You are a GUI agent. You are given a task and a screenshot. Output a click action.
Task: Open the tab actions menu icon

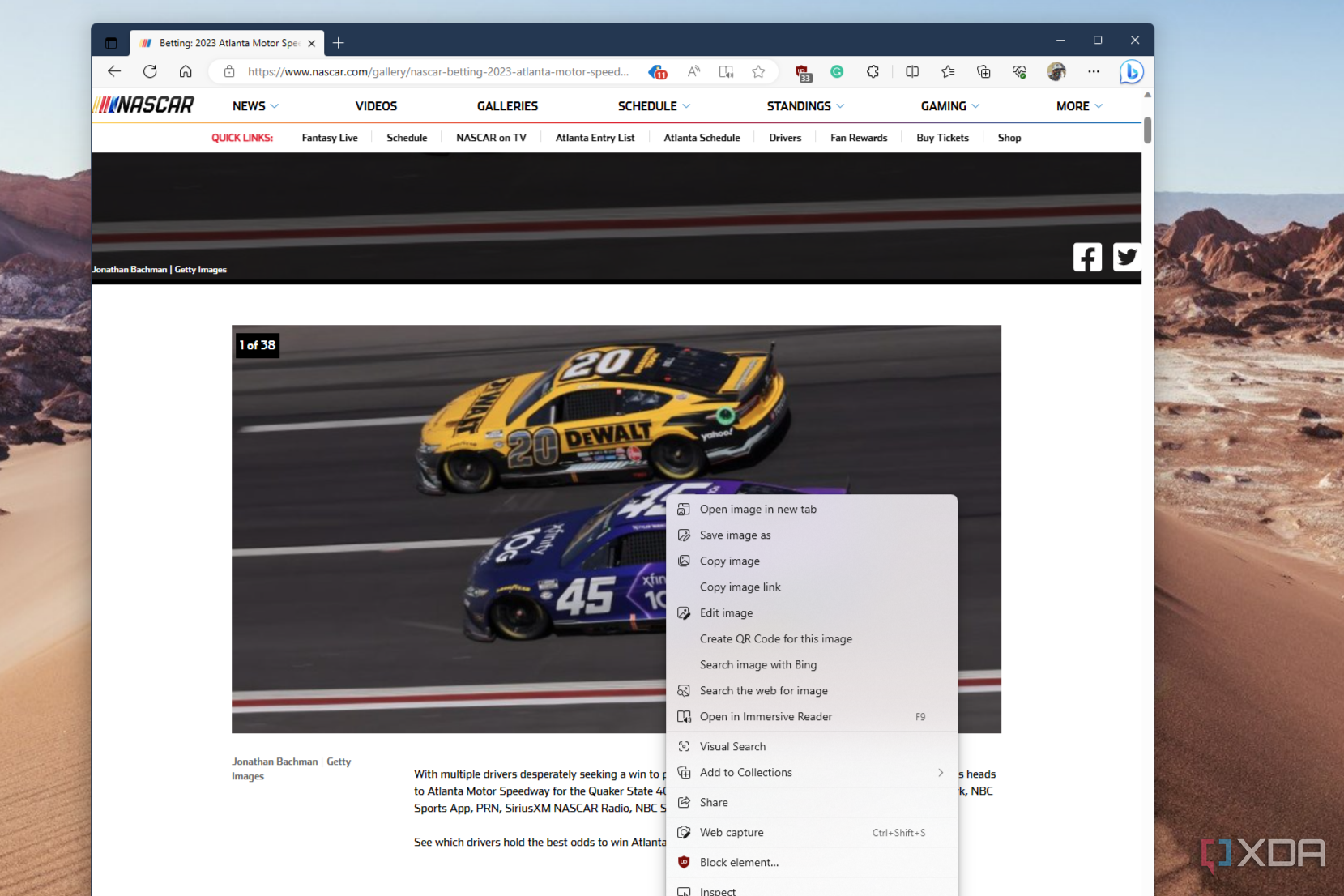[x=111, y=43]
